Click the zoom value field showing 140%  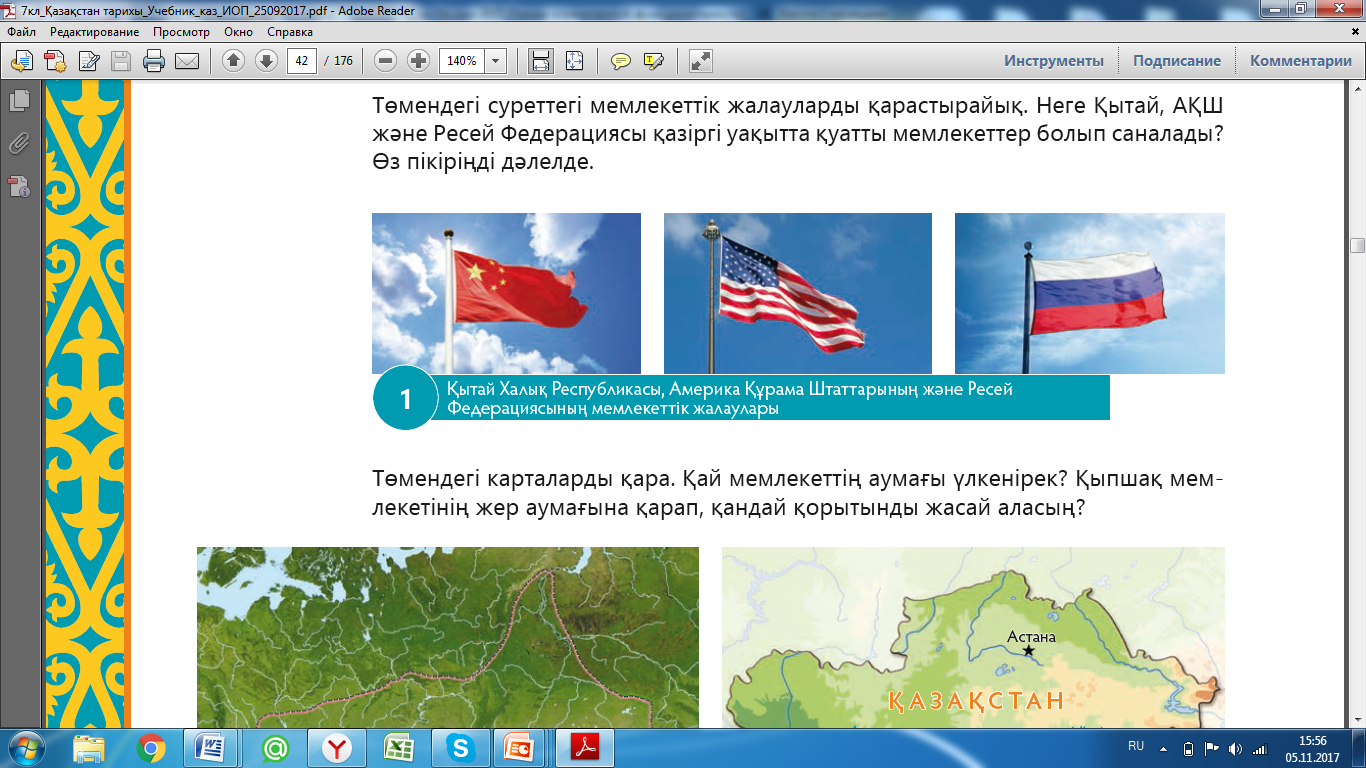click(x=463, y=61)
